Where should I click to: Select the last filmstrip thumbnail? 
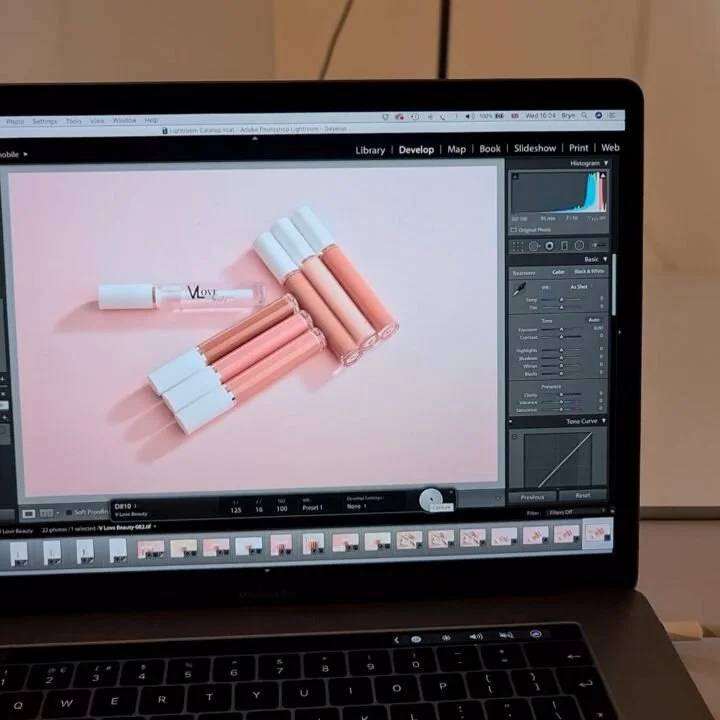pyautogui.click(x=597, y=534)
